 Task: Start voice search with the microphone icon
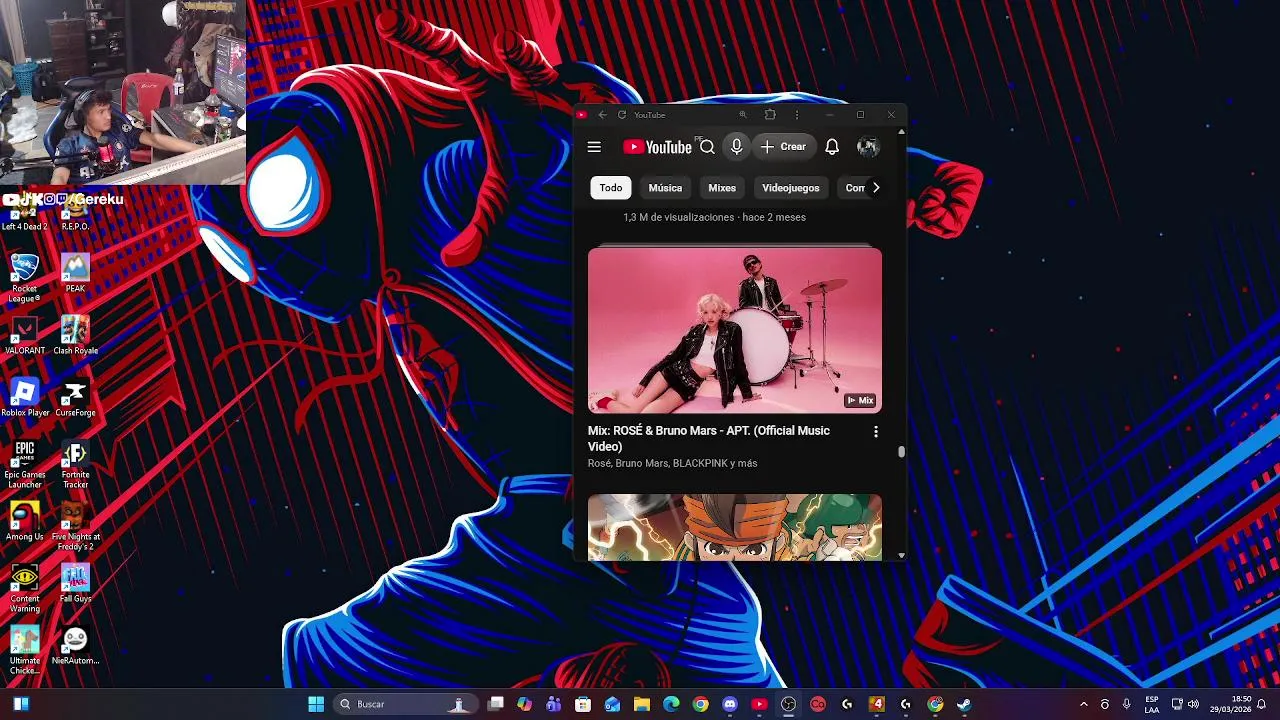click(736, 147)
